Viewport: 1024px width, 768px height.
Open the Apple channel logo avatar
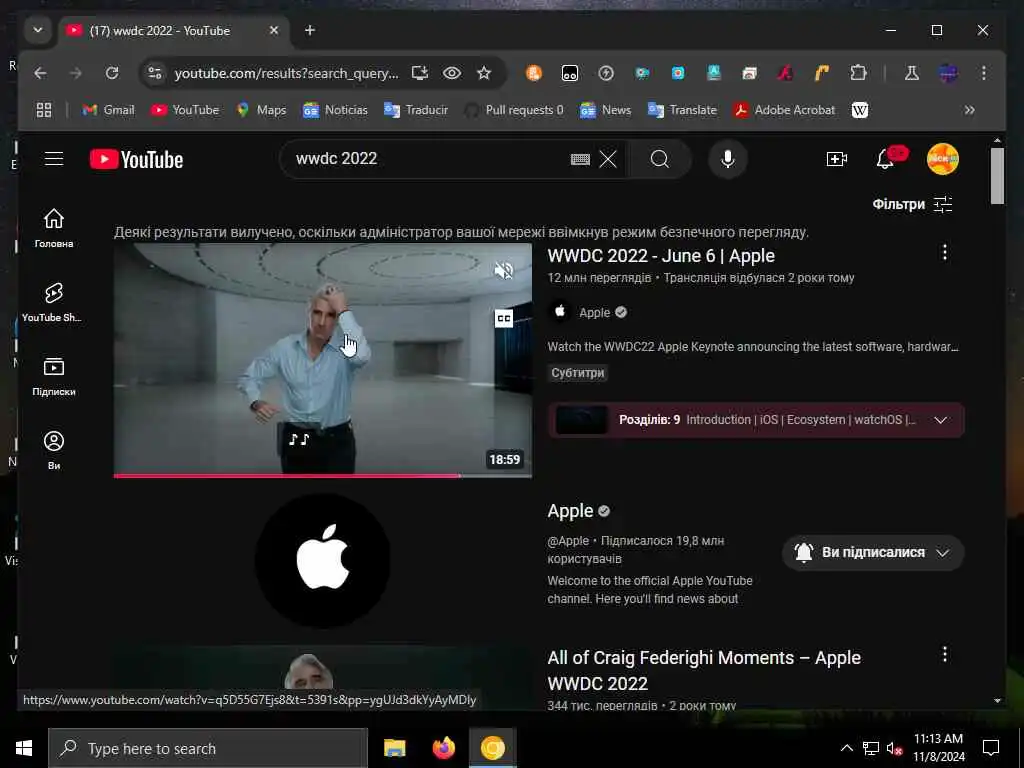(323, 560)
